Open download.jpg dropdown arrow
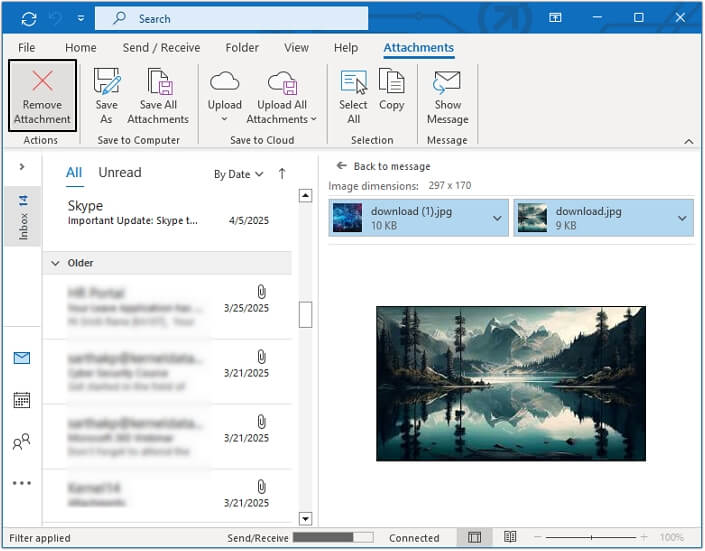 pyautogui.click(x=682, y=218)
